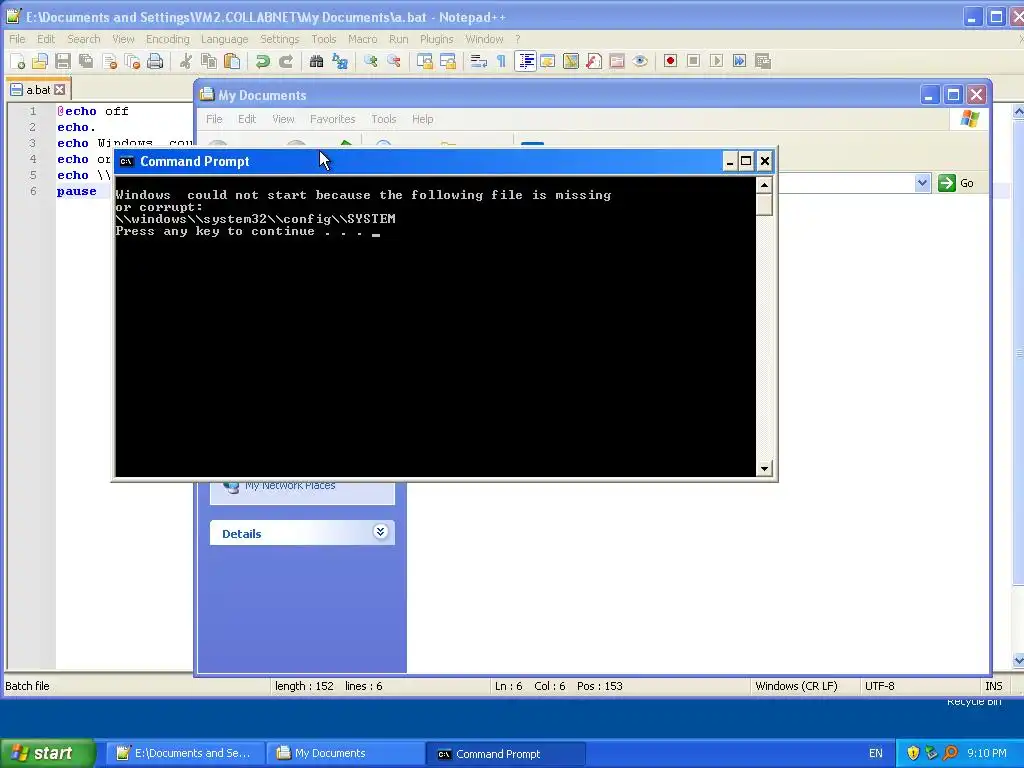
Task: Click Run Macro Multiple Times icon
Action: tap(739, 61)
